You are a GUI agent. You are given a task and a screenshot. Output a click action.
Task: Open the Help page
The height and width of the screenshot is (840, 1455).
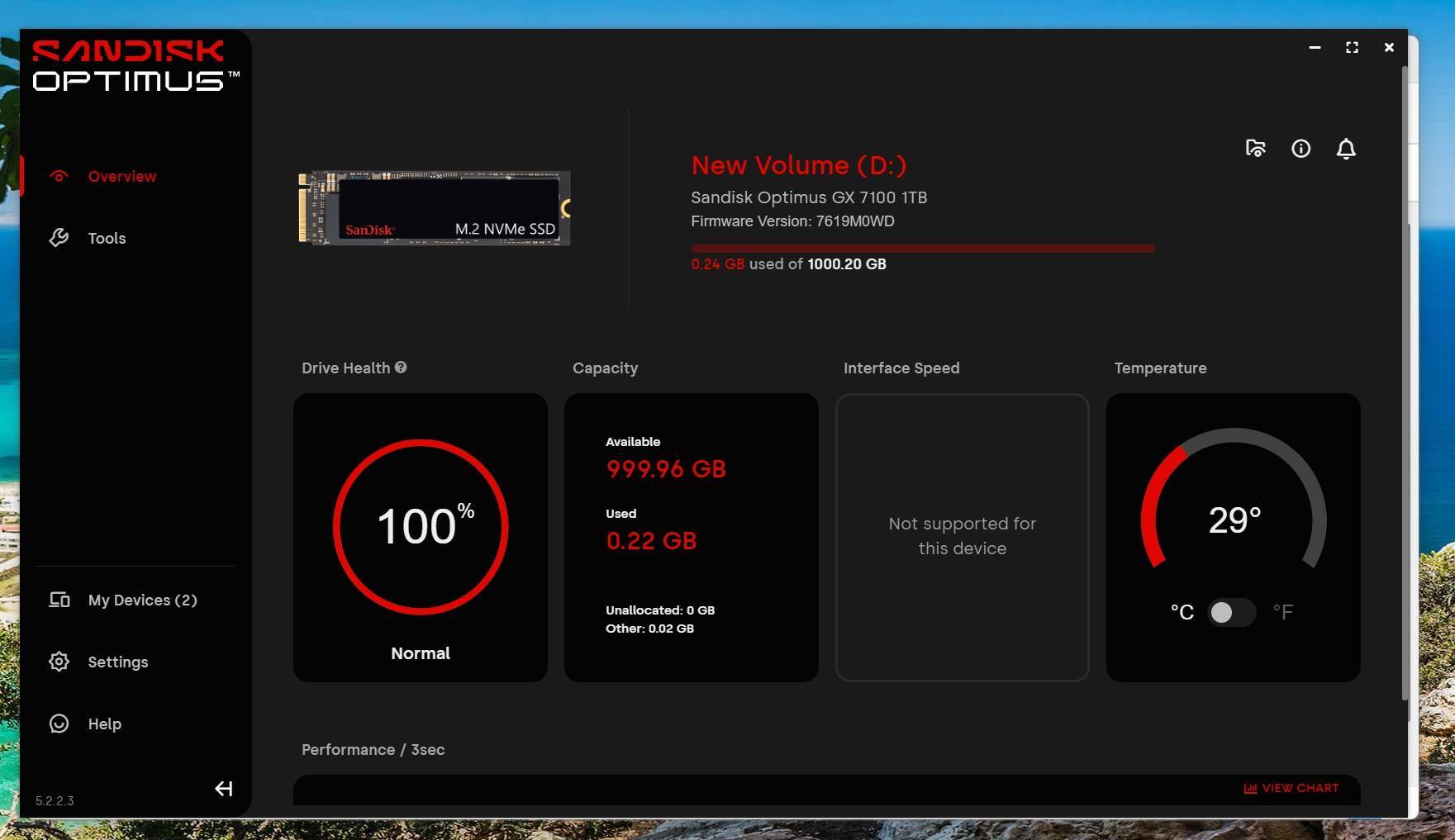104,724
